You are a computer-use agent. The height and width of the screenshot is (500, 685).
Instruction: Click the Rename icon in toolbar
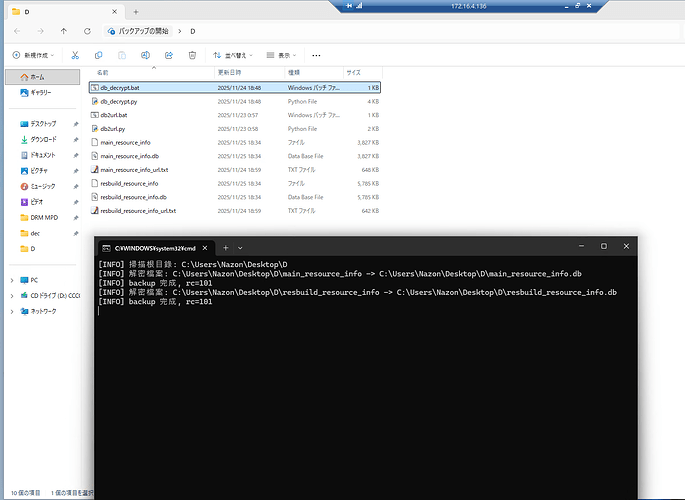(x=145, y=55)
